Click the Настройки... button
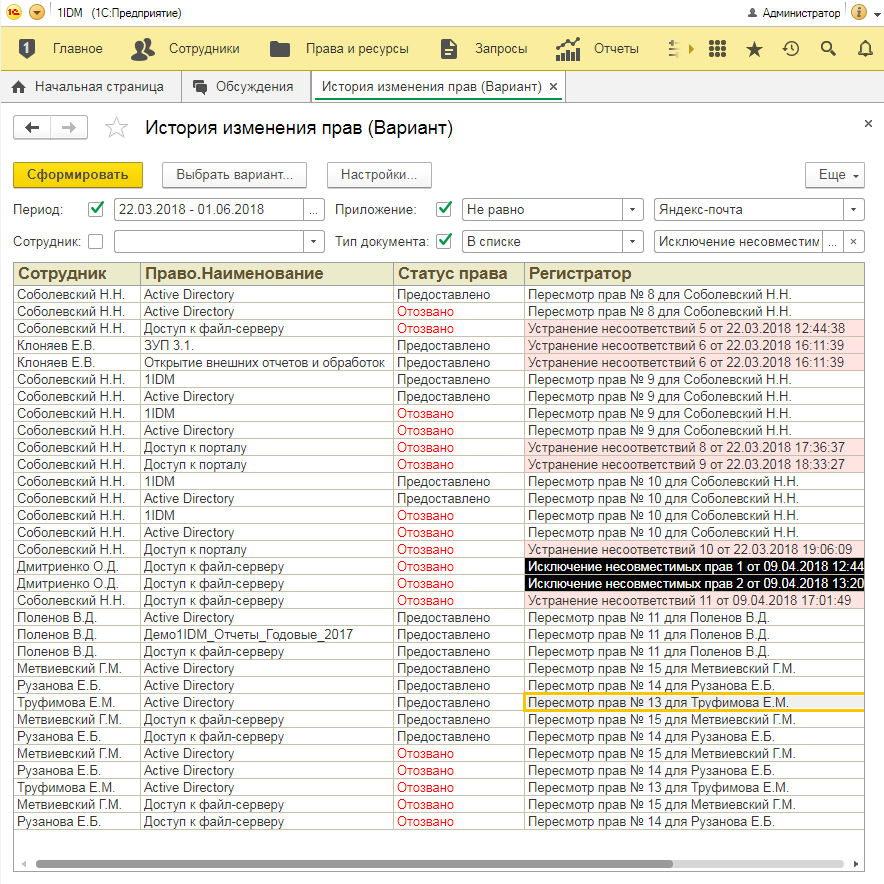The height and width of the screenshot is (884, 884). click(x=378, y=175)
